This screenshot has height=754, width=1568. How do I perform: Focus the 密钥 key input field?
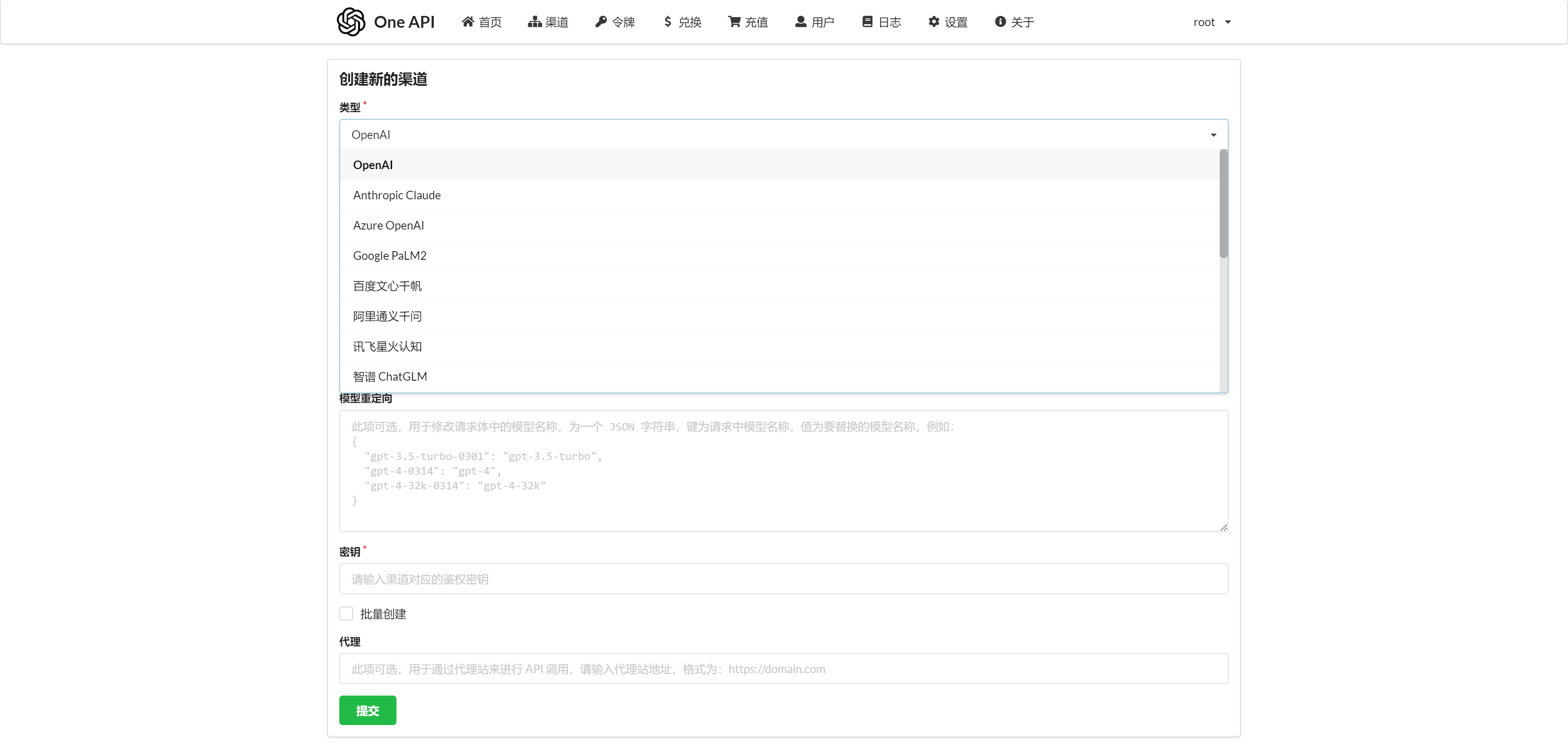point(784,579)
